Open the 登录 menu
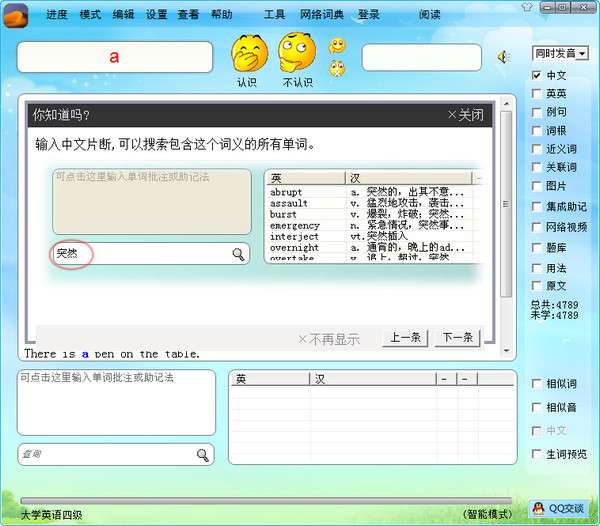 pyautogui.click(x=368, y=15)
